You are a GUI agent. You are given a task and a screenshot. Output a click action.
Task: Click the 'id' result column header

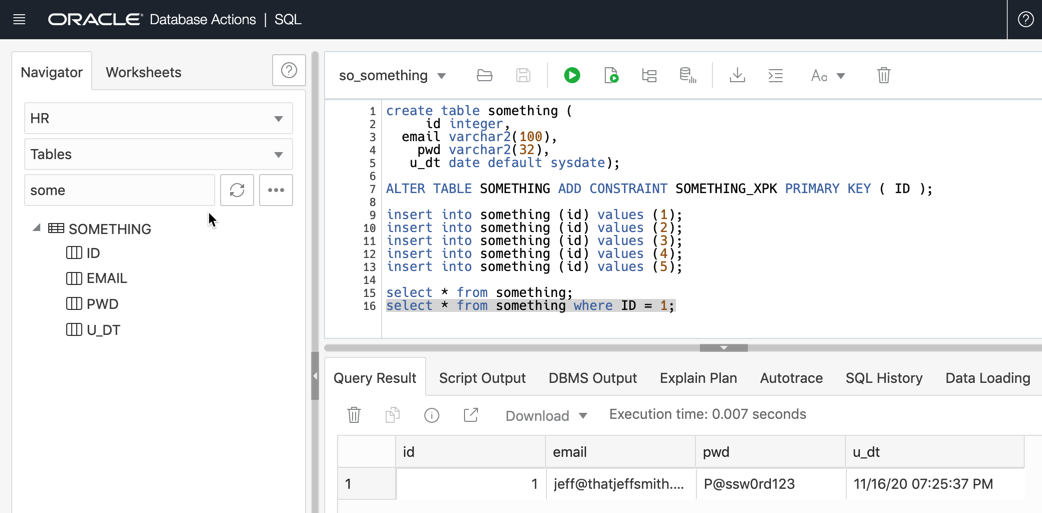pyautogui.click(x=470, y=453)
